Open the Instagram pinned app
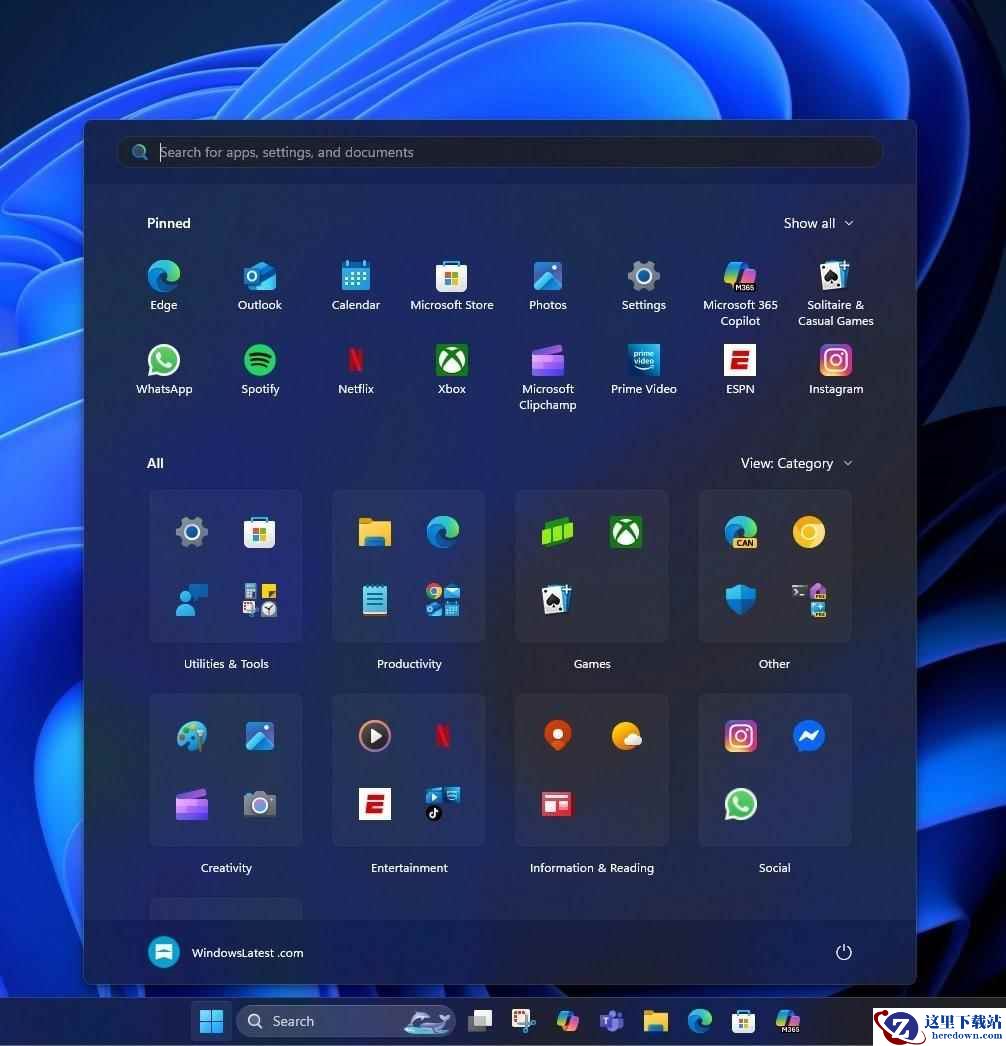This screenshot has height=1046, width=1006. pyautogui.click(x=835, y=370)
